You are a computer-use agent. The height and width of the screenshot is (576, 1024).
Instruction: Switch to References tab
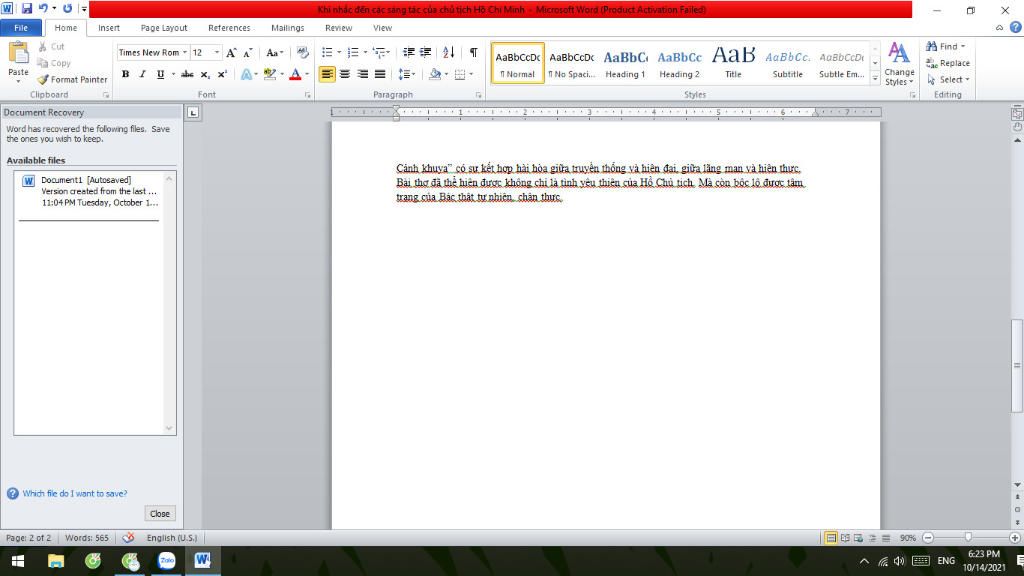pos(229,28)
